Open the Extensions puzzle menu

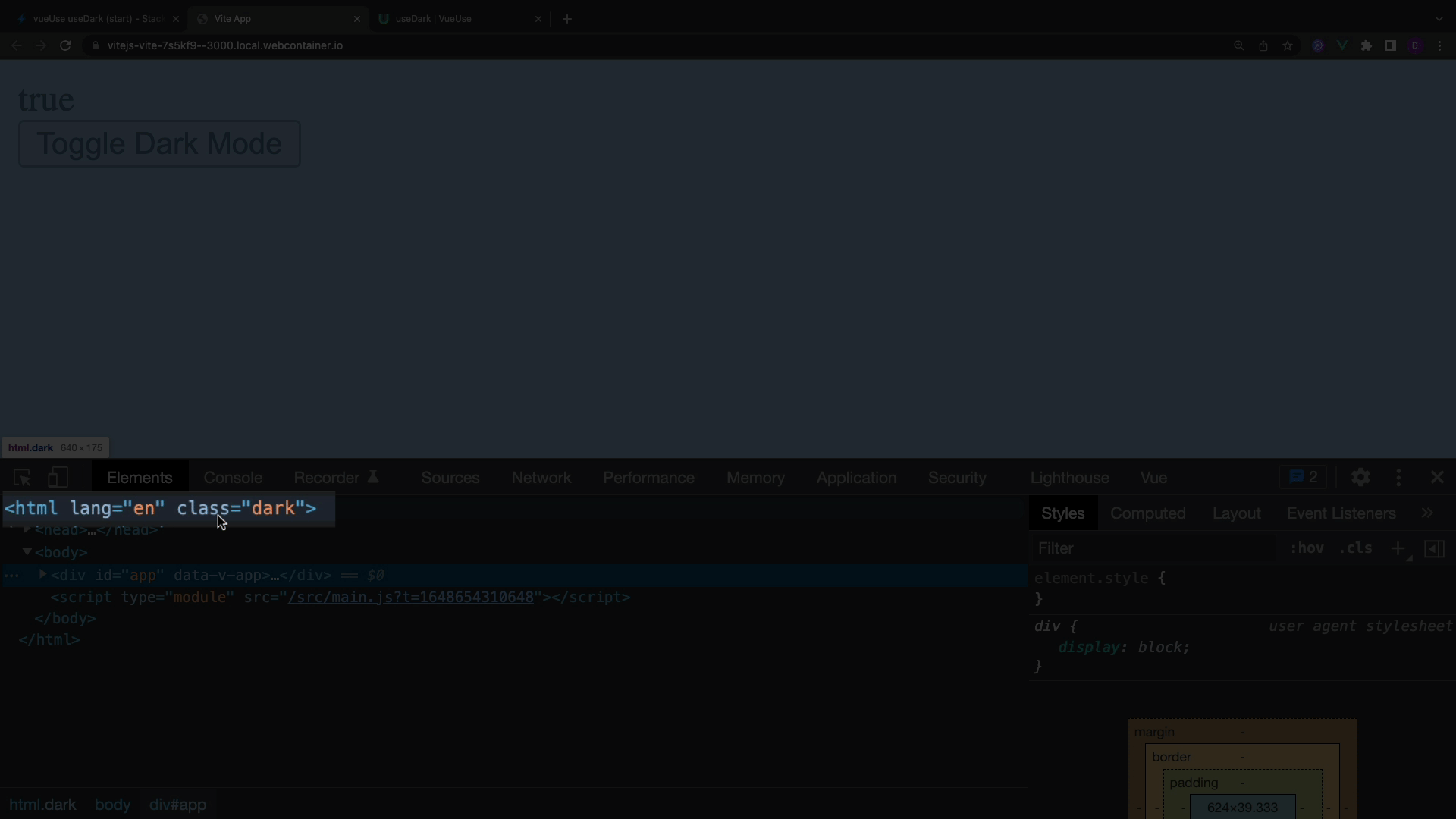click(x=1367, y=46)
